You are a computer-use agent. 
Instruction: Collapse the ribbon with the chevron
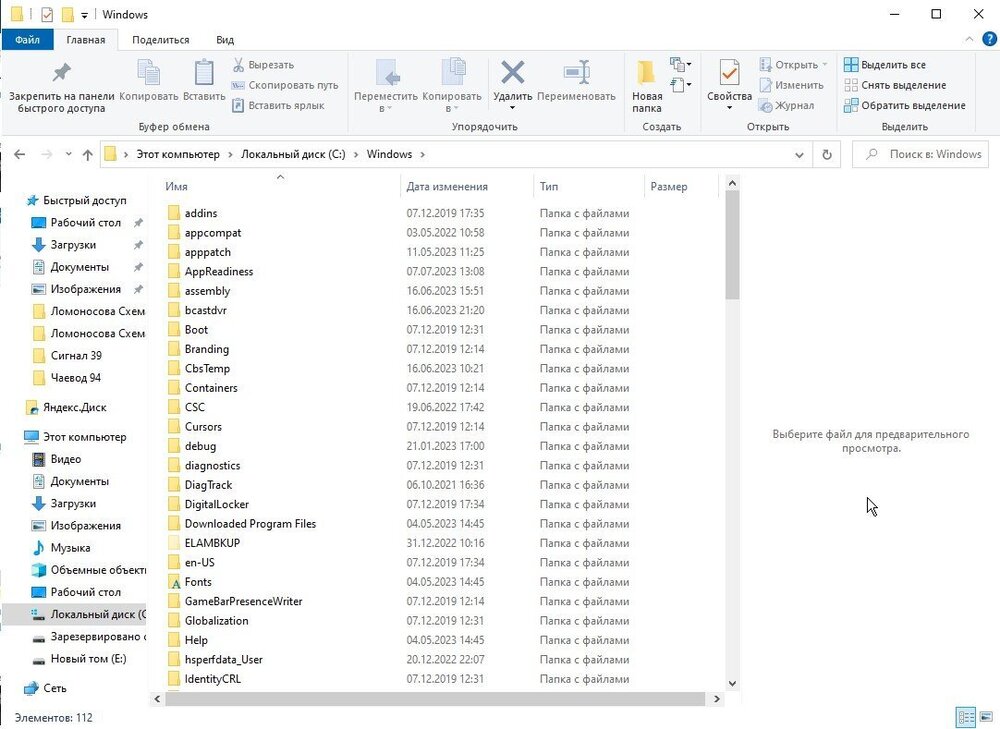tap(969, 40)
